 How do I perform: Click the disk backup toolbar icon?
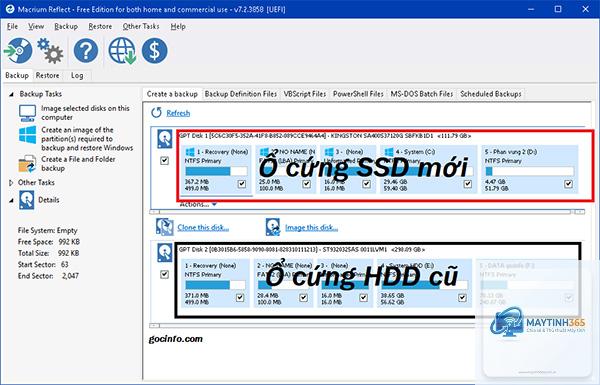pos(18,51)
